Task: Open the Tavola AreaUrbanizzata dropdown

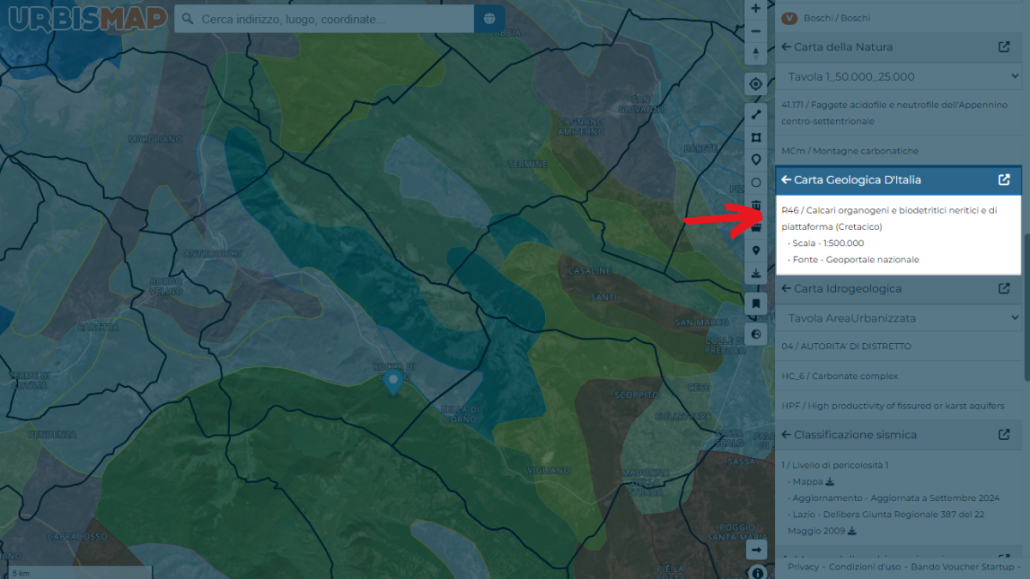Action: click(898, 318)
